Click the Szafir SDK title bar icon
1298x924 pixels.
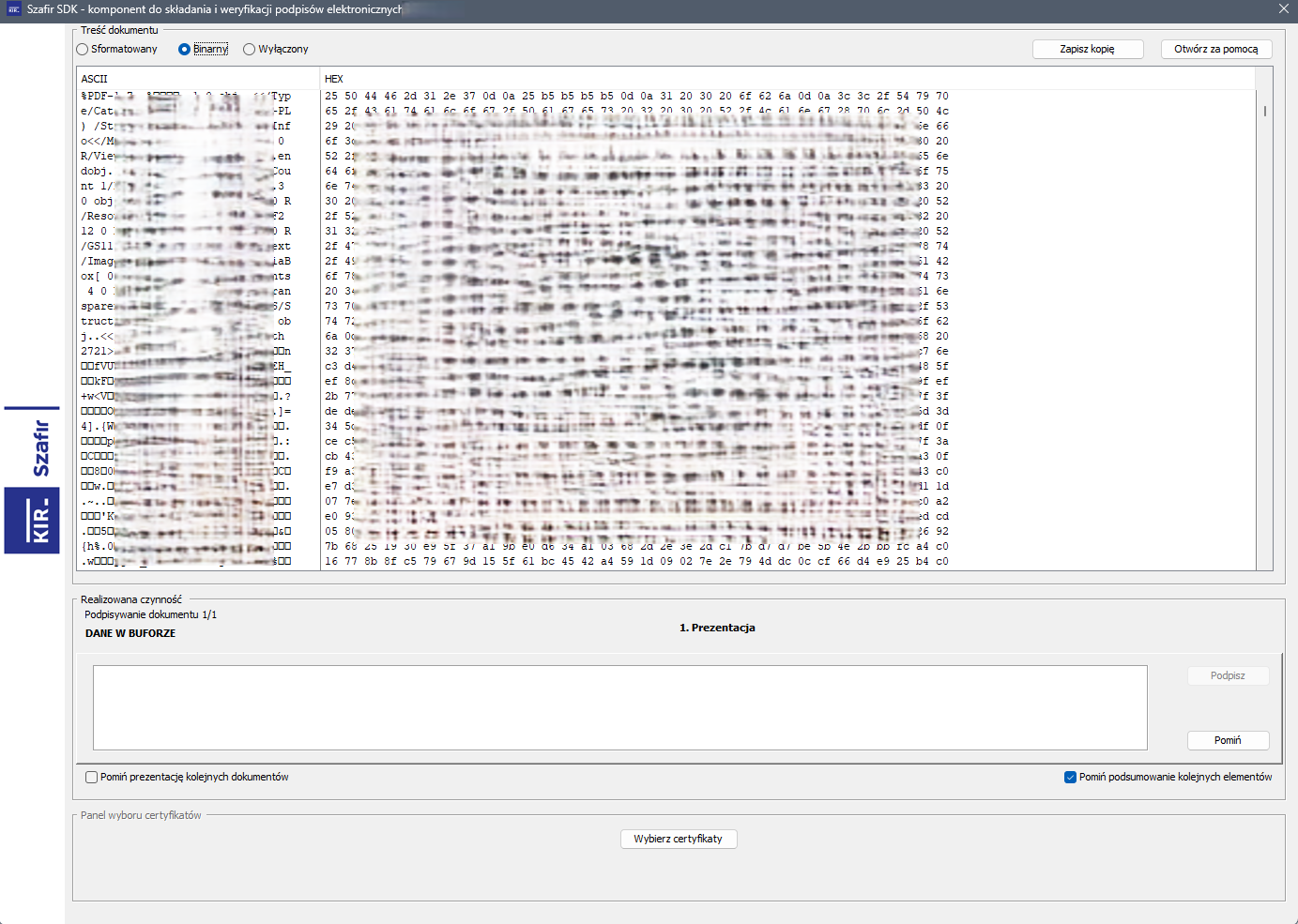(x=13, y=9)
